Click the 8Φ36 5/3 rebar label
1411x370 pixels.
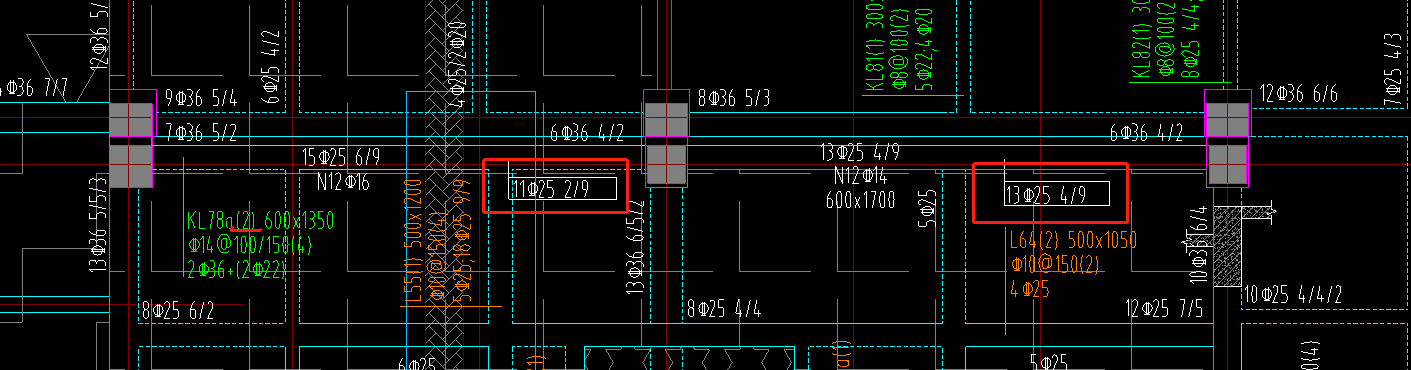[x=734, y=98]
